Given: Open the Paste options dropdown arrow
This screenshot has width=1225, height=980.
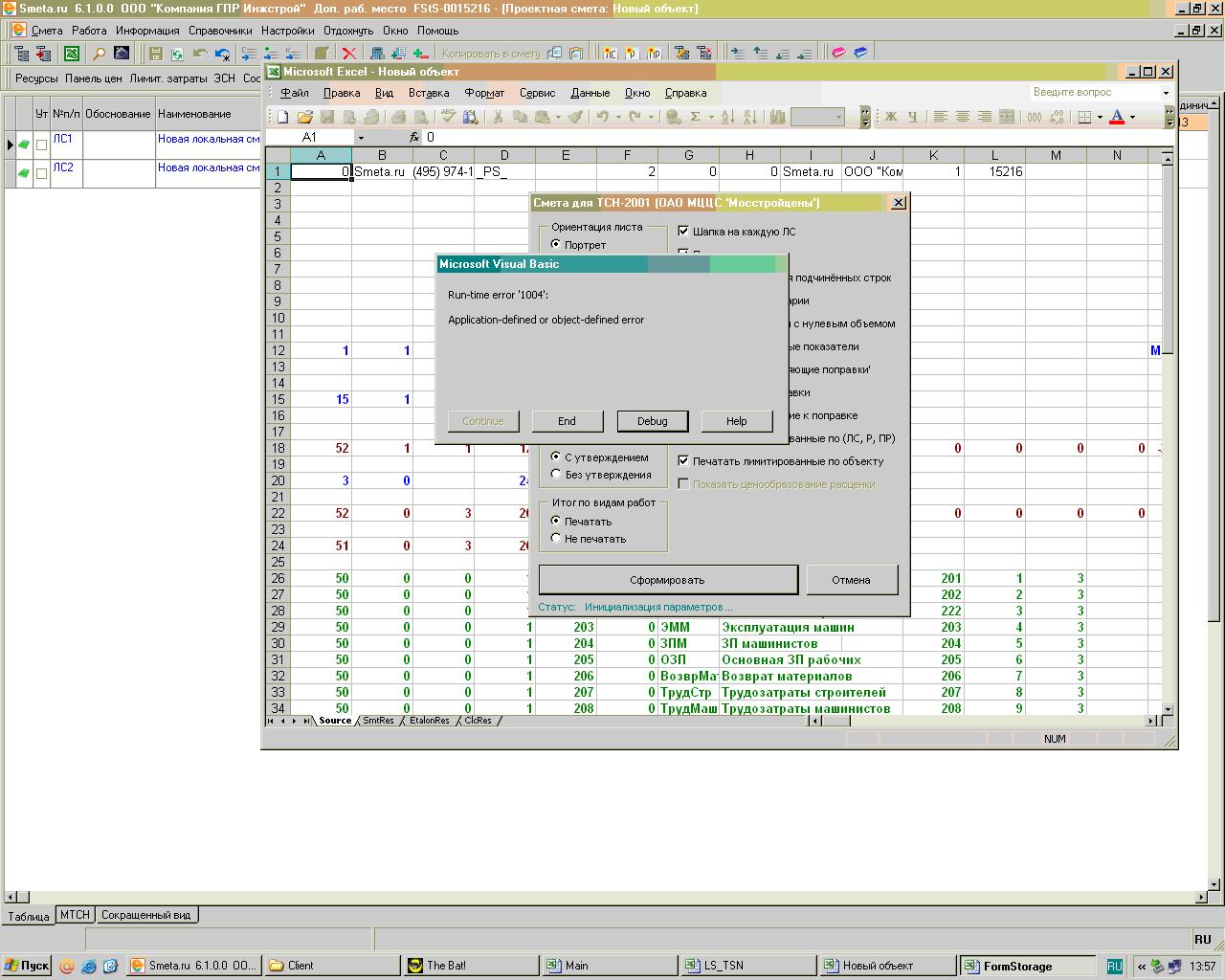Looking at the screenshot, I should [557, 117].
